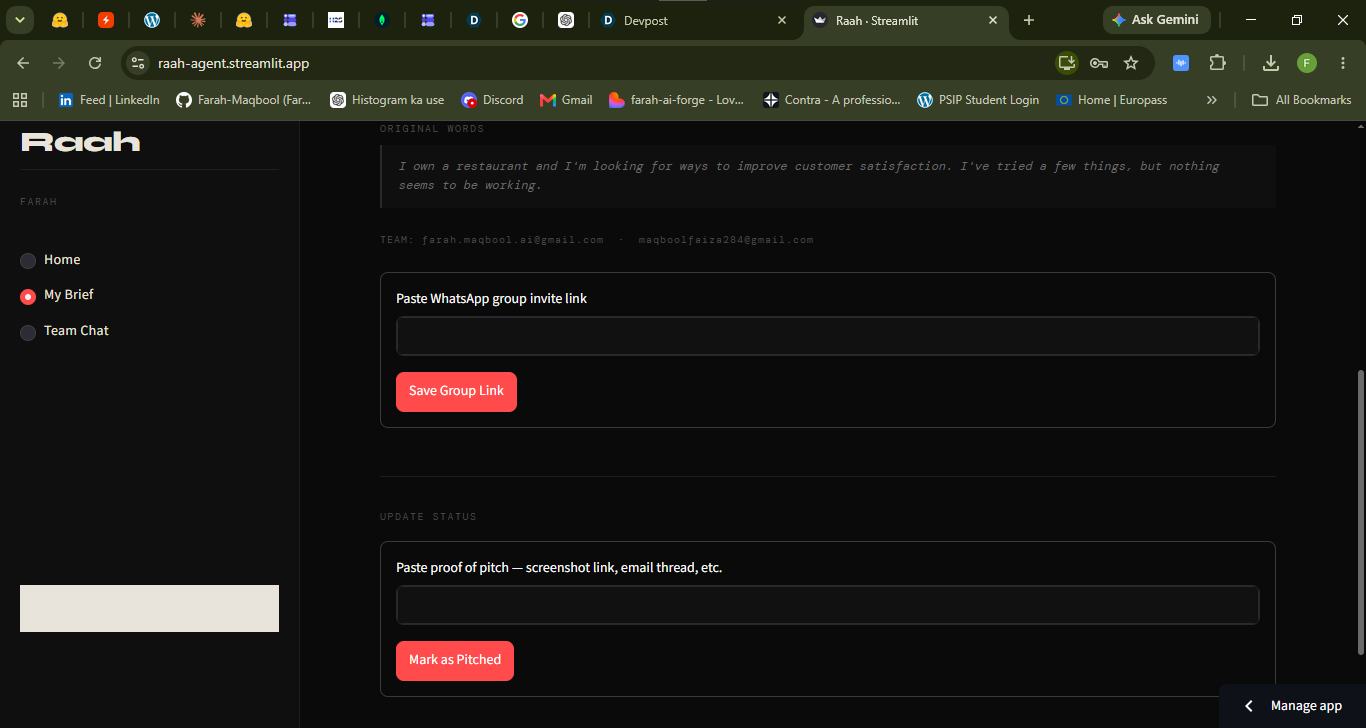Switch to the orange lightning bolt tab

click(106, 20)
